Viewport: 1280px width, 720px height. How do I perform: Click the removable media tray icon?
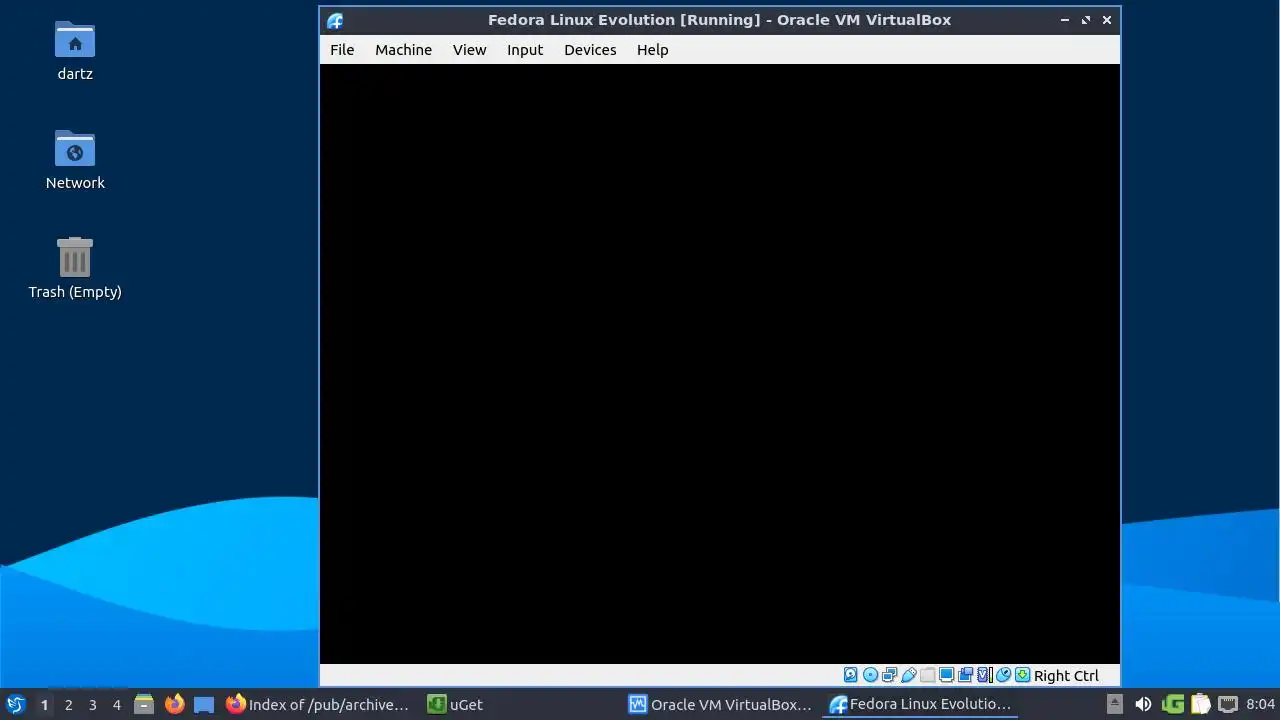1115,704
